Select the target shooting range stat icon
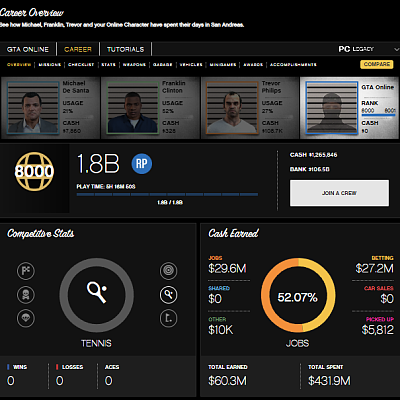The width and height of the screenshot is (400, 400). (x=169, y=271)
